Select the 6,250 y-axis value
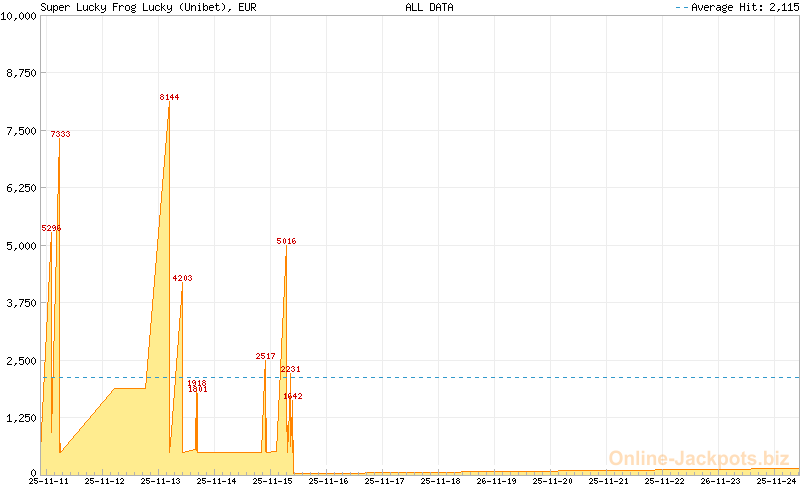 tap(22, 188)
